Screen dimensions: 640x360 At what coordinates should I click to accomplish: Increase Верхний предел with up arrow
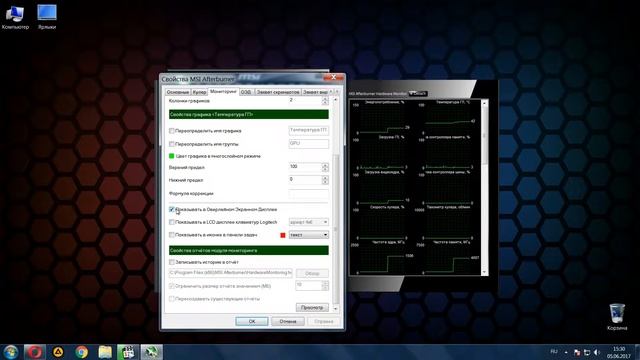[x=325, y=165]
